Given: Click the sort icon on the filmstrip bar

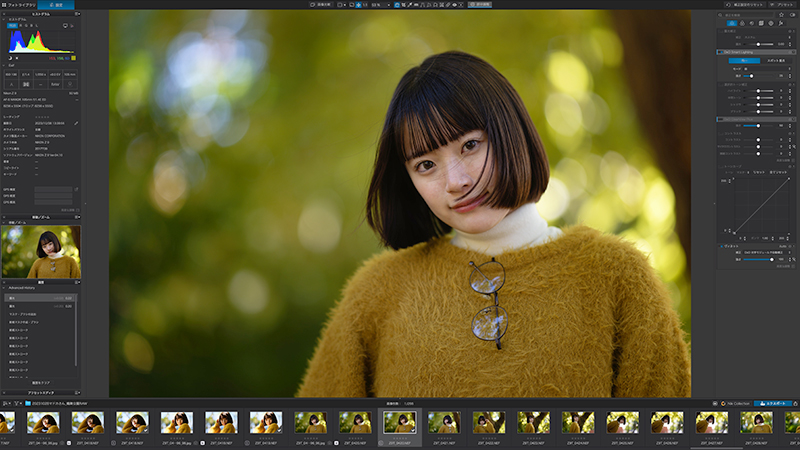Looking at the screenshot, I should (x=6, y=403).
